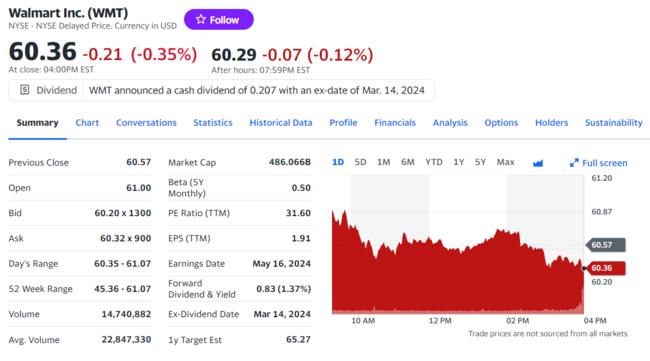This screenshot has height=361, width=650.
Task: Switch to the area chart type icon
Action: [x=538, y=163]
